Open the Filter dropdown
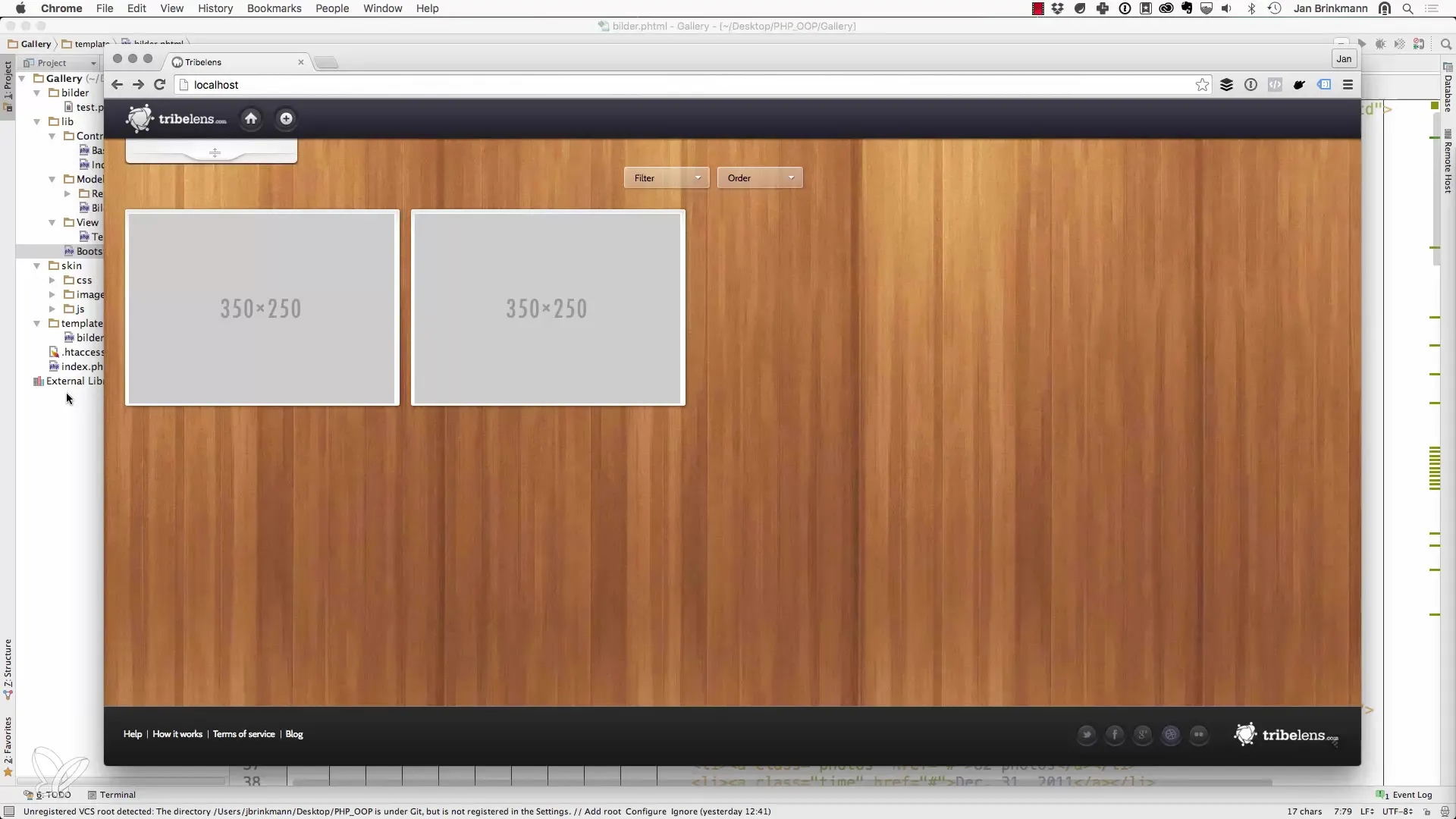 (x=667, y=178)
